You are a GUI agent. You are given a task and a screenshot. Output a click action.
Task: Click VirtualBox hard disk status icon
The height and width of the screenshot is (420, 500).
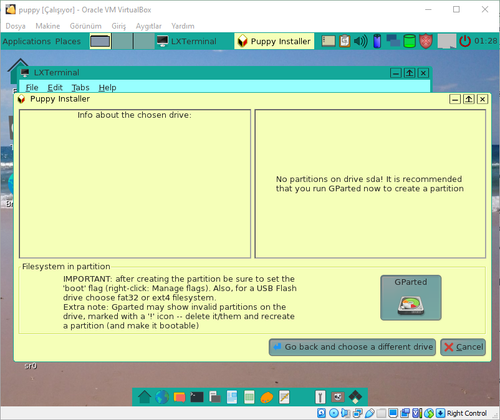(321, 413)
